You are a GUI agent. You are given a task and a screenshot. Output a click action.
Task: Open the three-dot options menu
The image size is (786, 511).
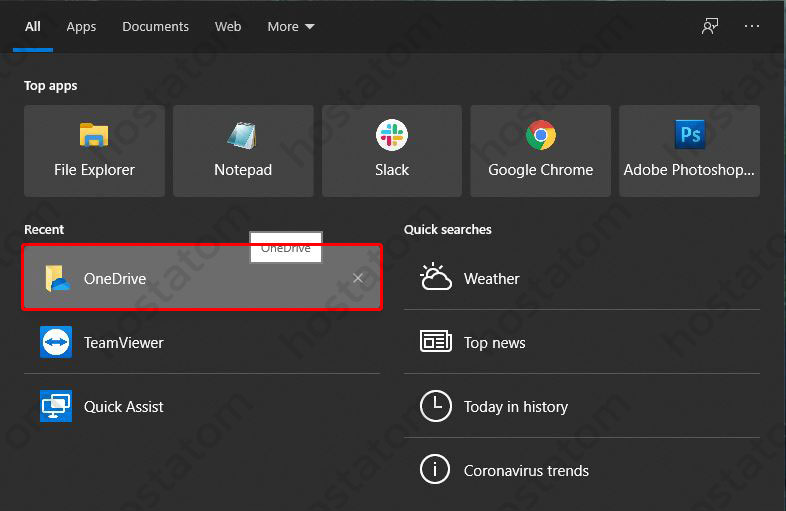click(752, 27)
